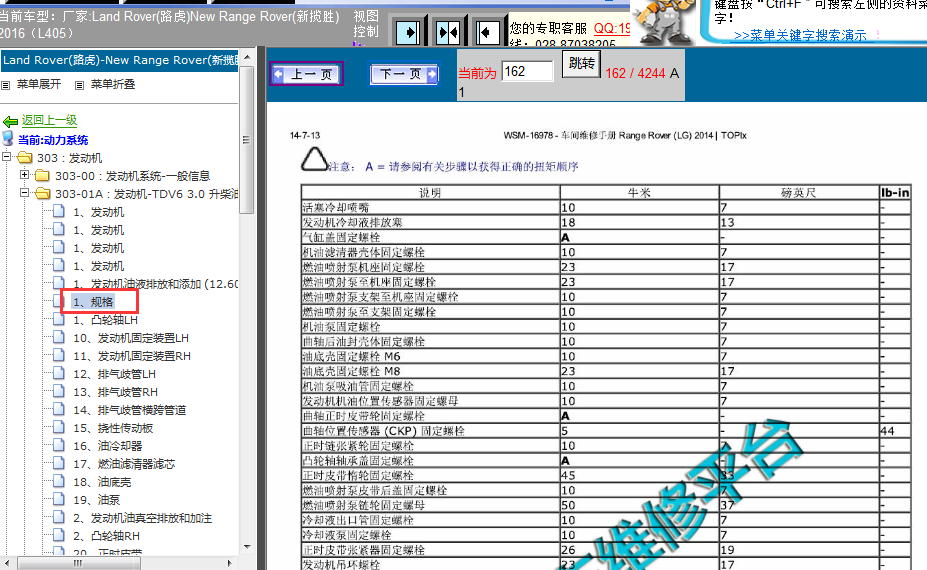Click the tree panel vertical scrollbar thumb
Image resolution: width=927 pixels, height=570 pixels.
pos(247,139)
